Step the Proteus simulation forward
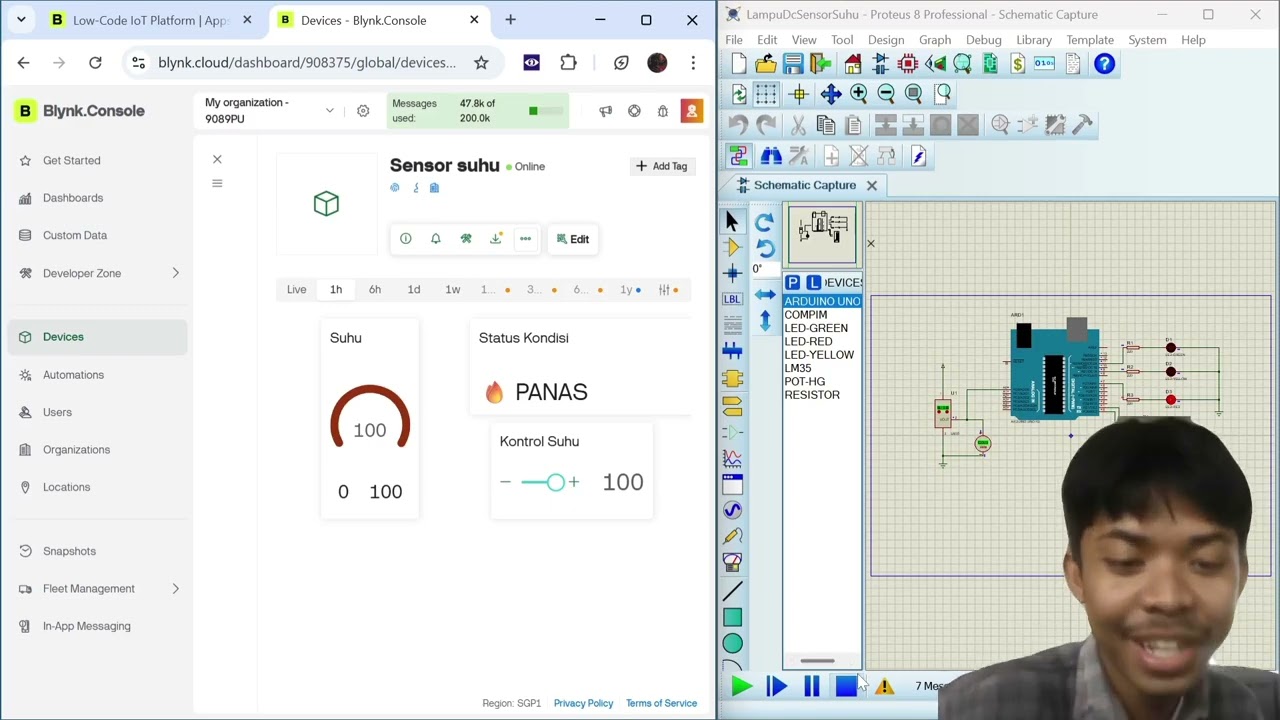 (776, 686)
